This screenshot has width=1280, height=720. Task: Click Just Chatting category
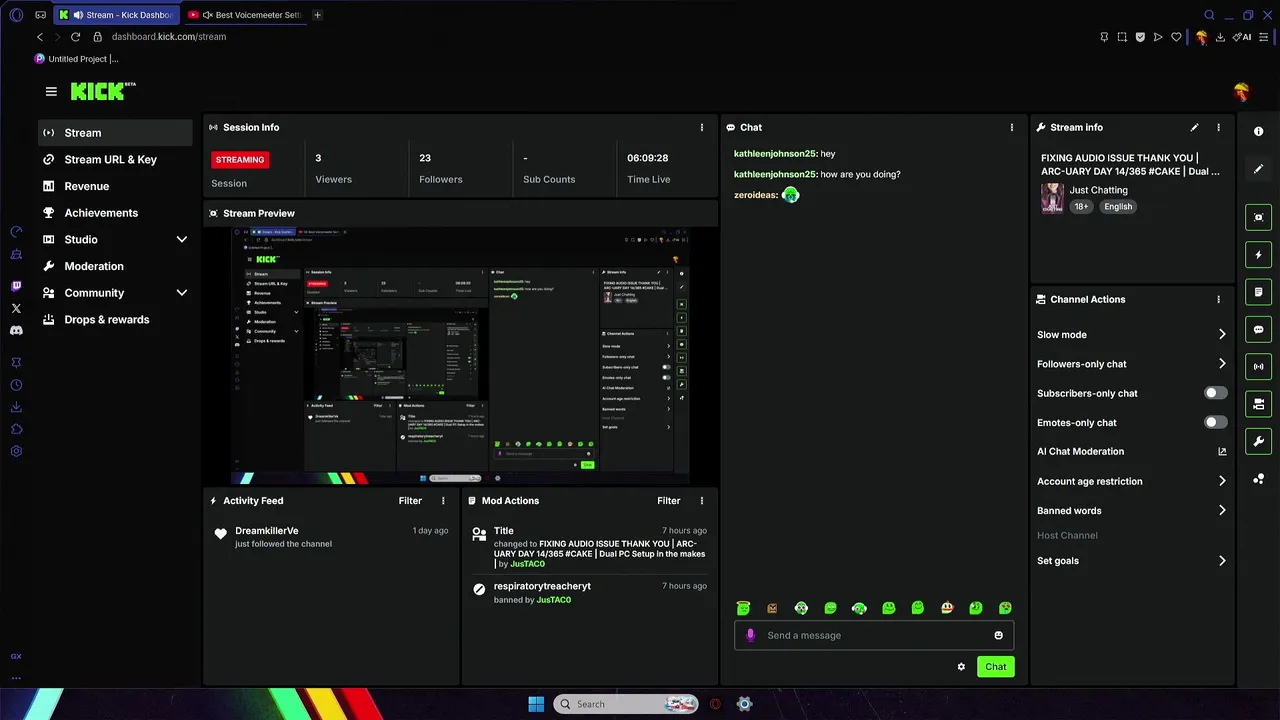[x=1098, y=190]
